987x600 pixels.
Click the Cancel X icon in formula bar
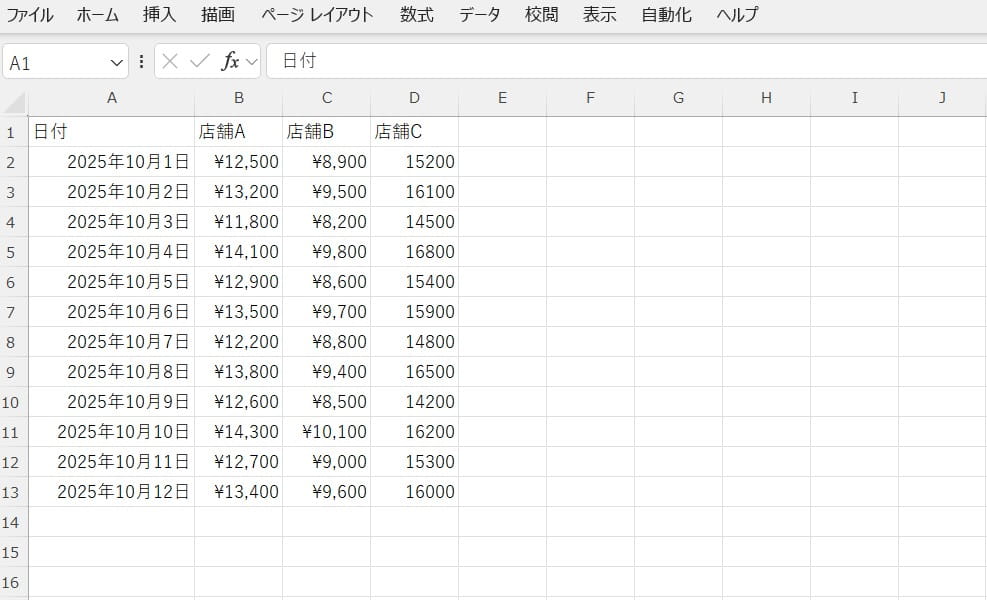coord(170,61)
